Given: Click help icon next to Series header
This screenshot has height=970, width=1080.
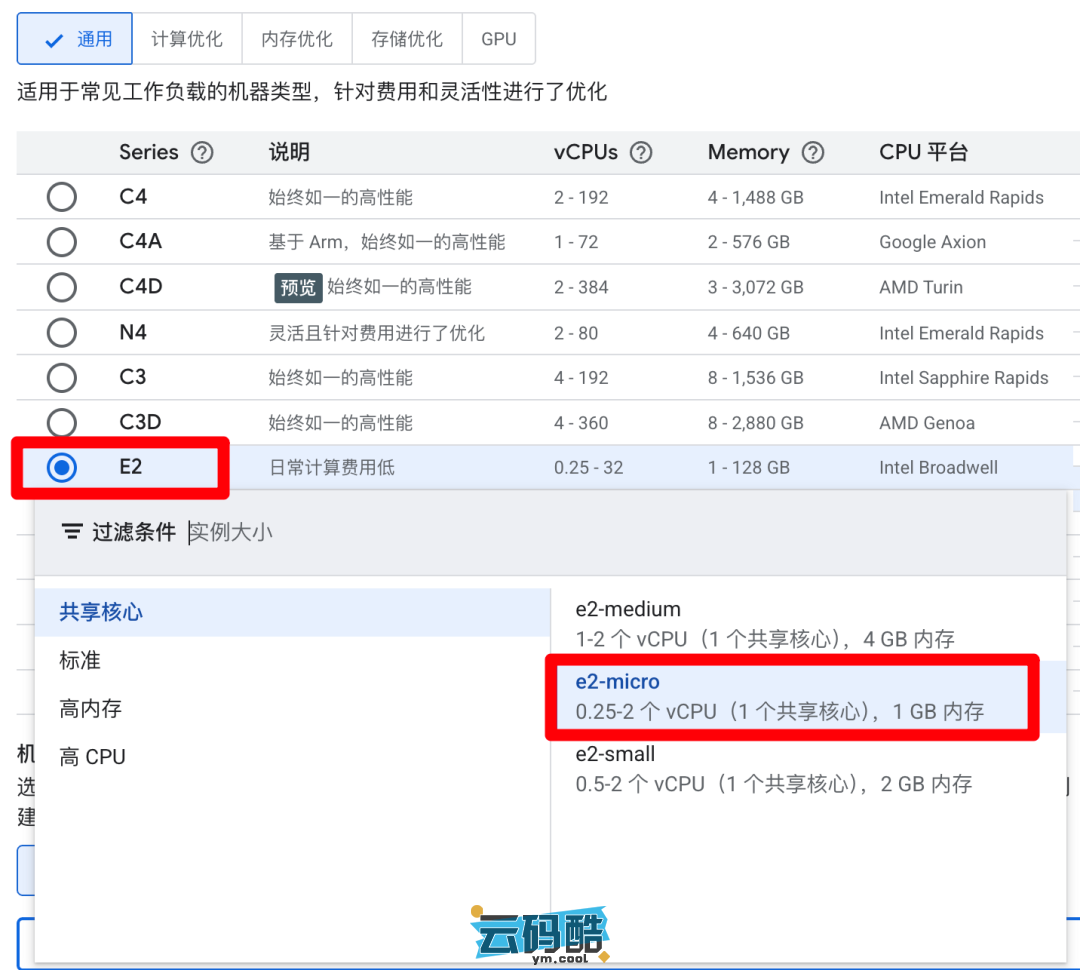Looking at the screenshot, I should click(x=202, y=153).
